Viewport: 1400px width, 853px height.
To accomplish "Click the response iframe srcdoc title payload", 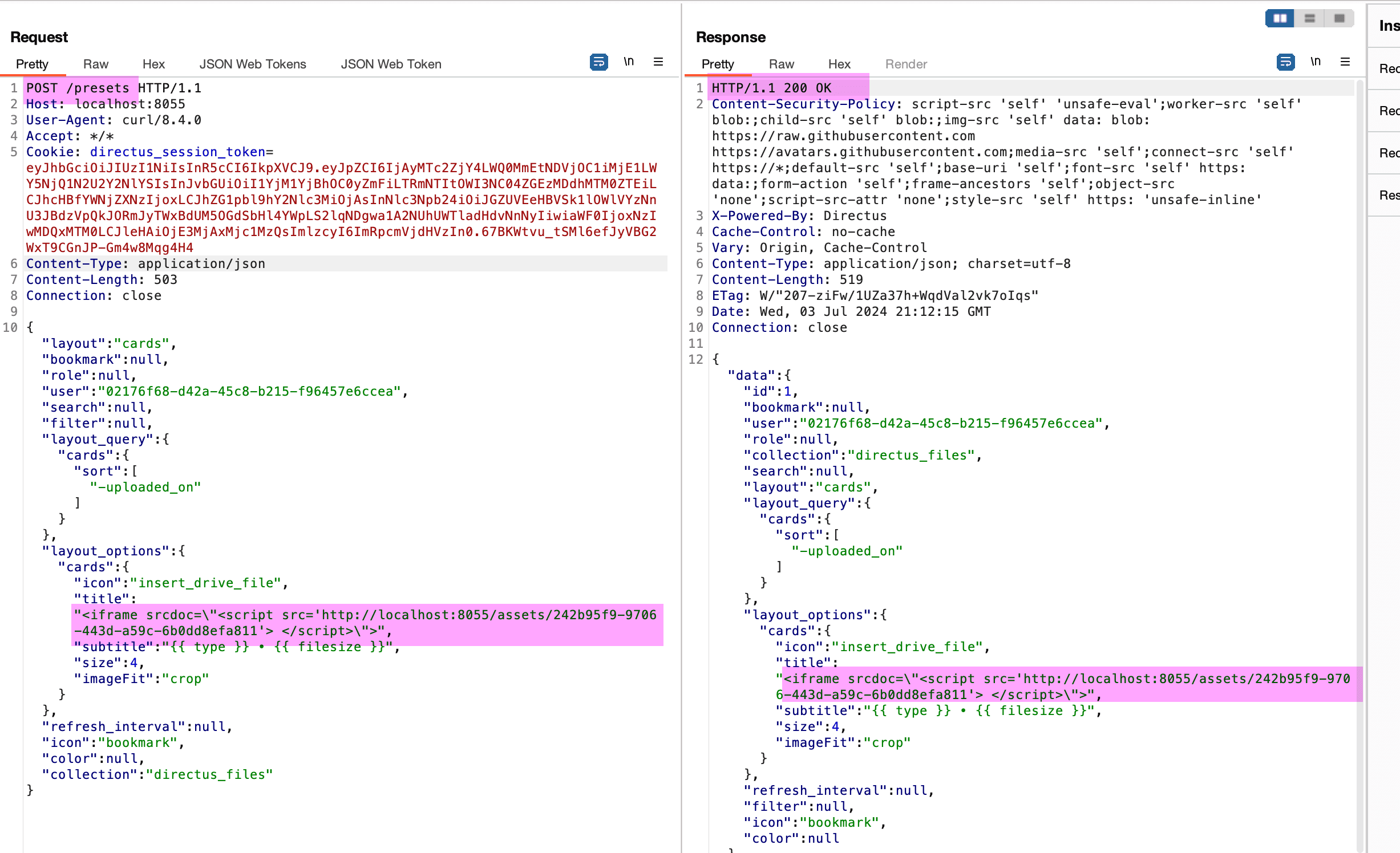I will 1064,687.
